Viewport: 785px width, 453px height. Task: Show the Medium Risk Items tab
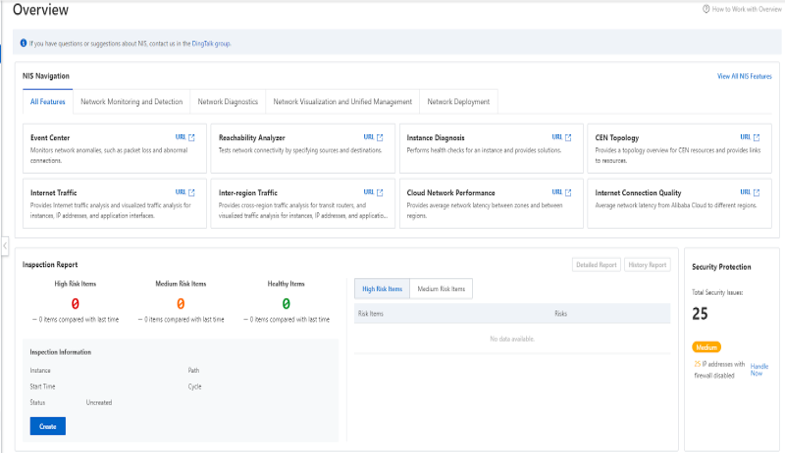[x=441, y=289]
